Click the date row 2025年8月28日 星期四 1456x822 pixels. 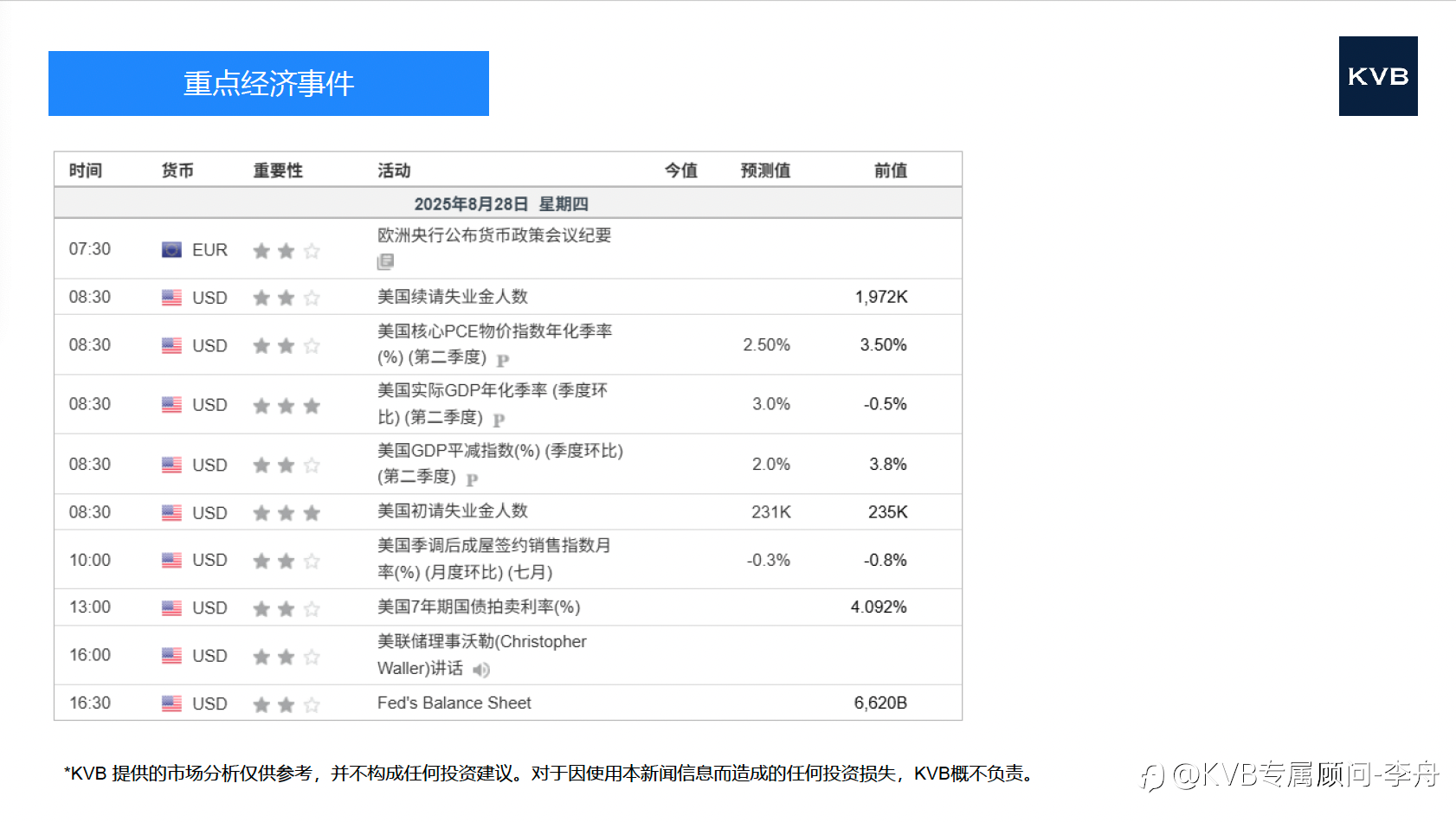pyautogui.click(x=508, y=203)
